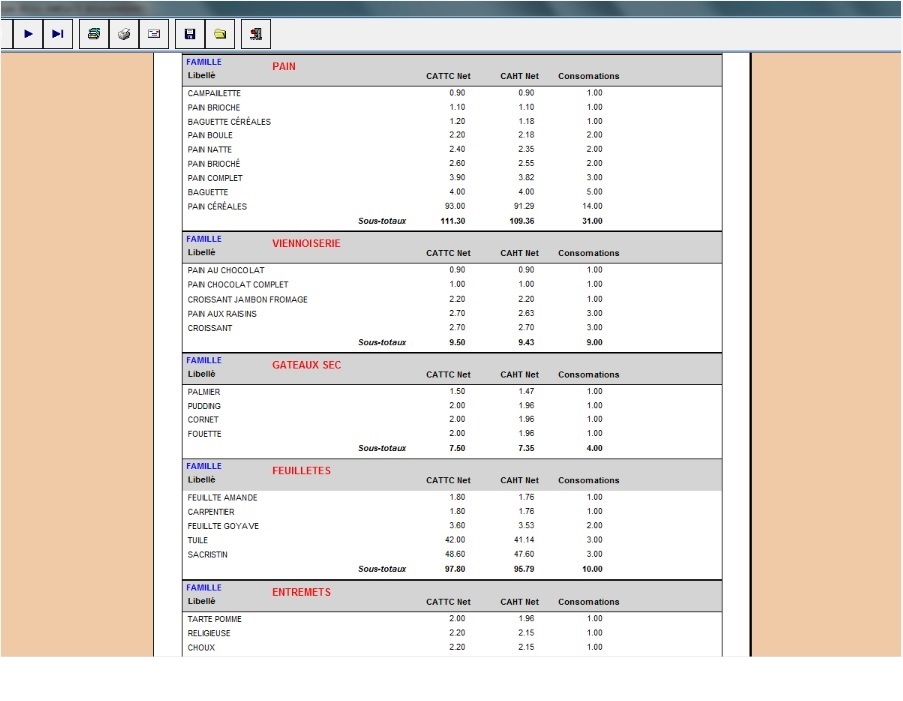Image resolution: width=903 pixels, height=701 pixels.
Task: Click the CAMPAILETTE row label
Action: 214,93
